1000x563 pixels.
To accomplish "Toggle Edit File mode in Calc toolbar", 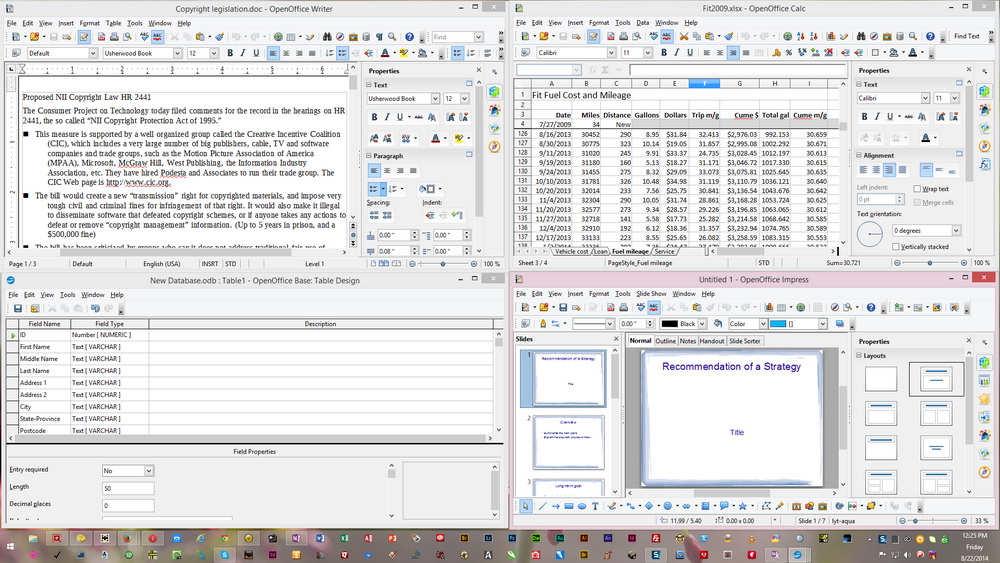I will [x=593, y=36].
